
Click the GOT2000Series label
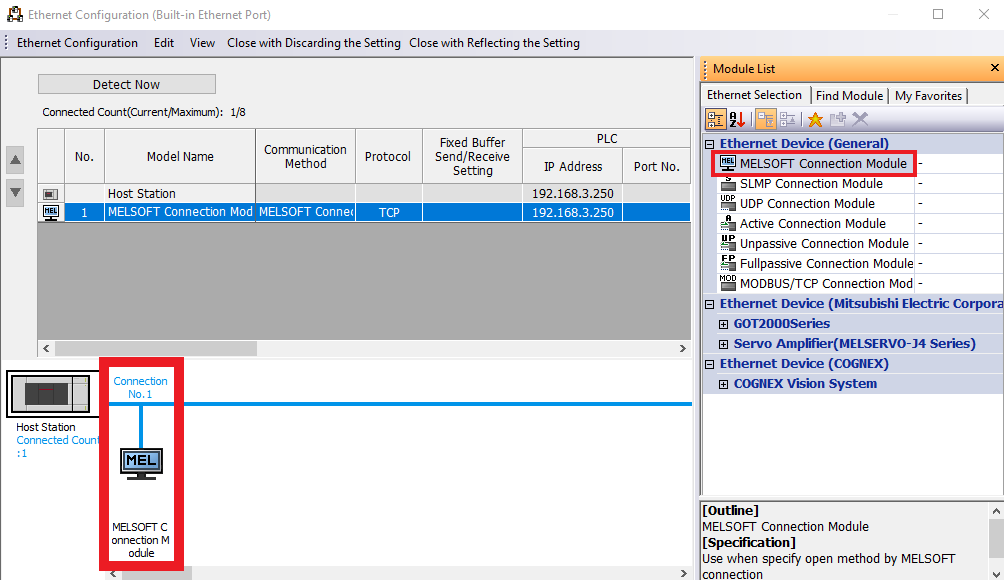pos(781,324)
